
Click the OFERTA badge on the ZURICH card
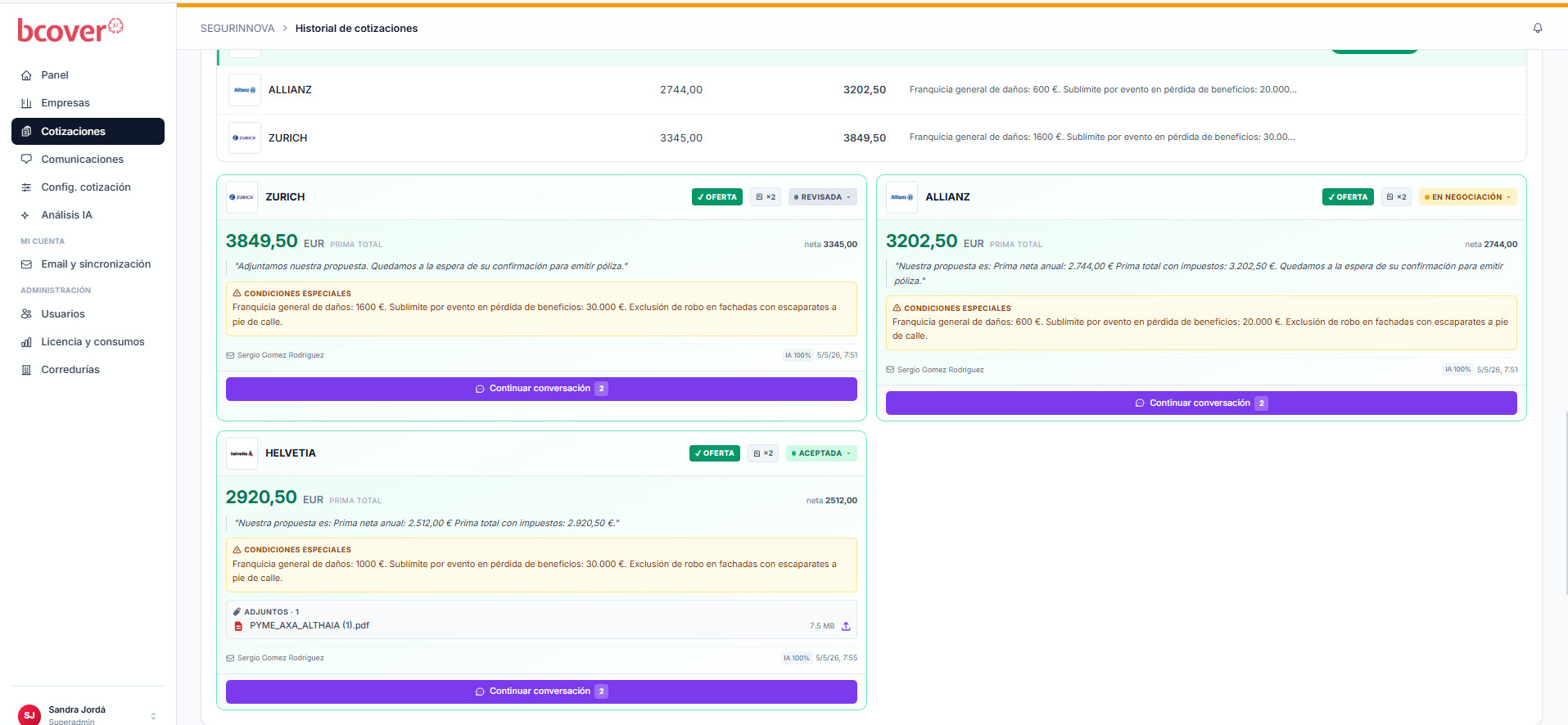coord(717,197)
